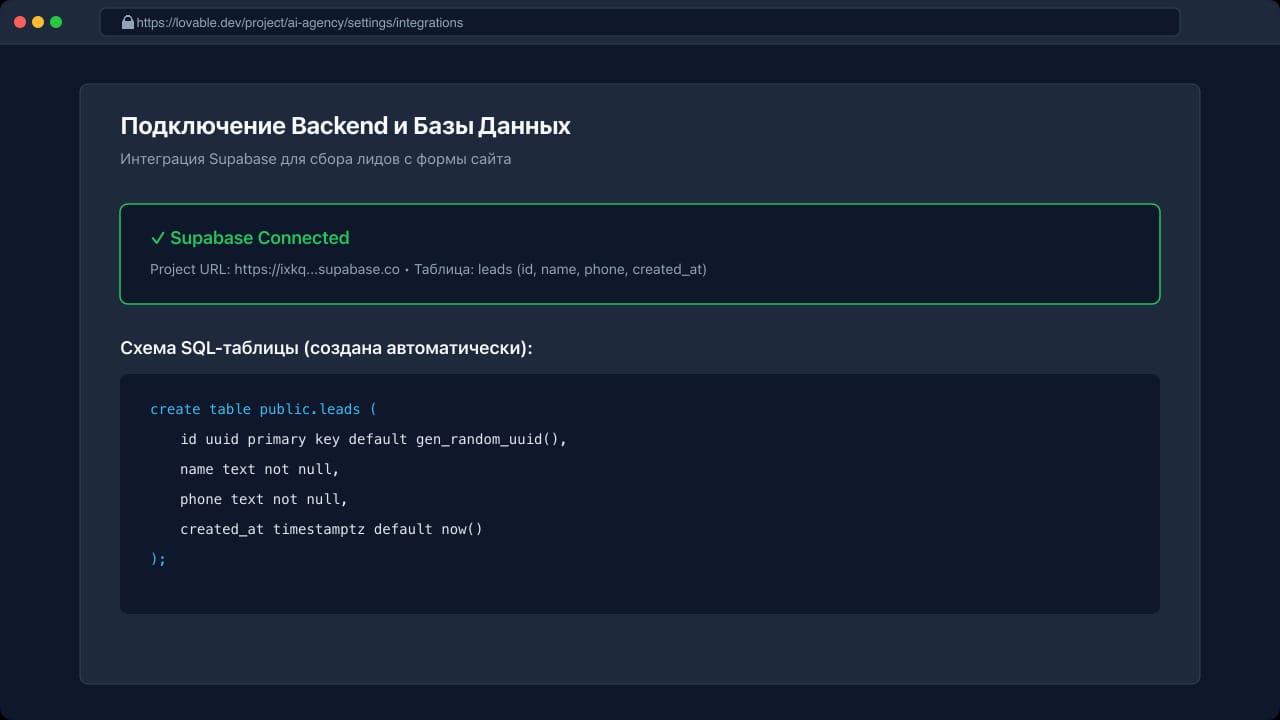Click the lock icon in the address bar
The height and width of the screenshot is (720, 1280).
pos(127,22)
